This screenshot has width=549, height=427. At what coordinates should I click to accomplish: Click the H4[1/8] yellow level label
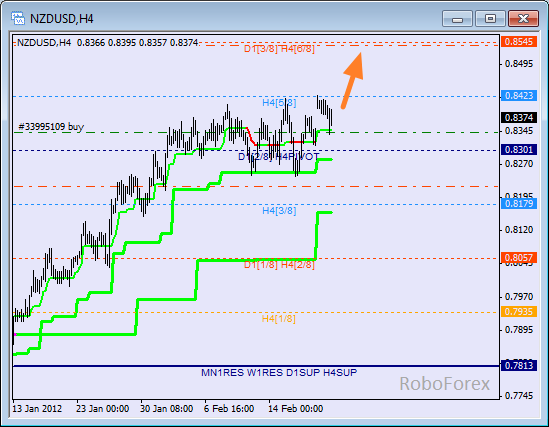pos(279,319)
